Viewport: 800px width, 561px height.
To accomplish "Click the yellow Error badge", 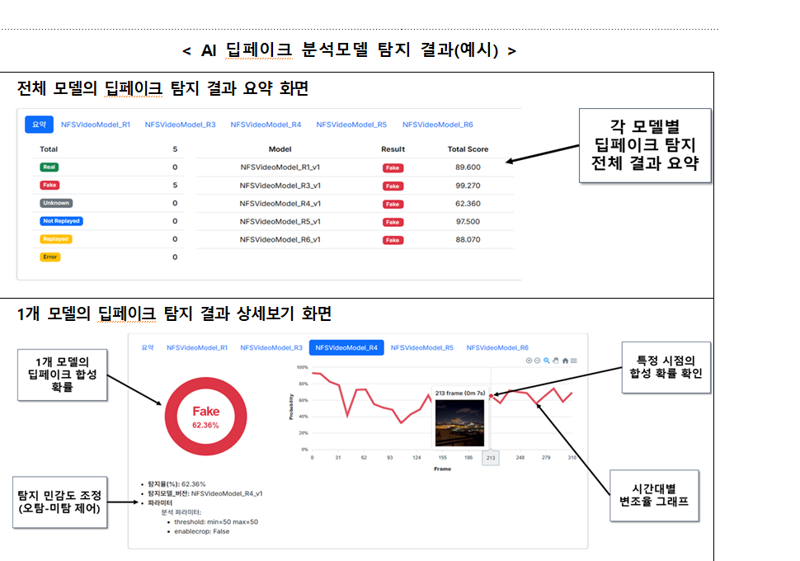I will pos(50,257).
